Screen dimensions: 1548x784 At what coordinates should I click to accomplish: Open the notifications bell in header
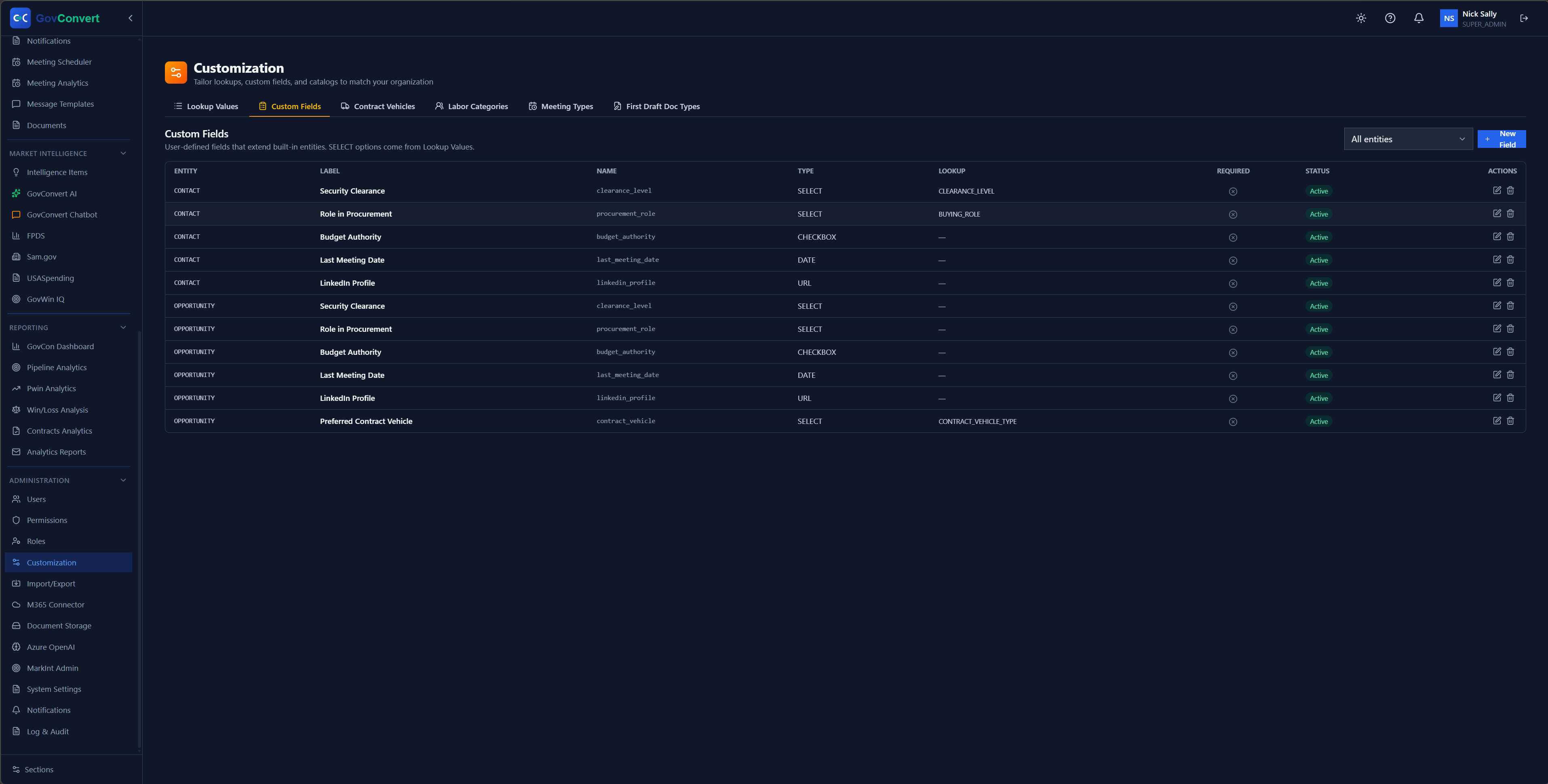1419,18
